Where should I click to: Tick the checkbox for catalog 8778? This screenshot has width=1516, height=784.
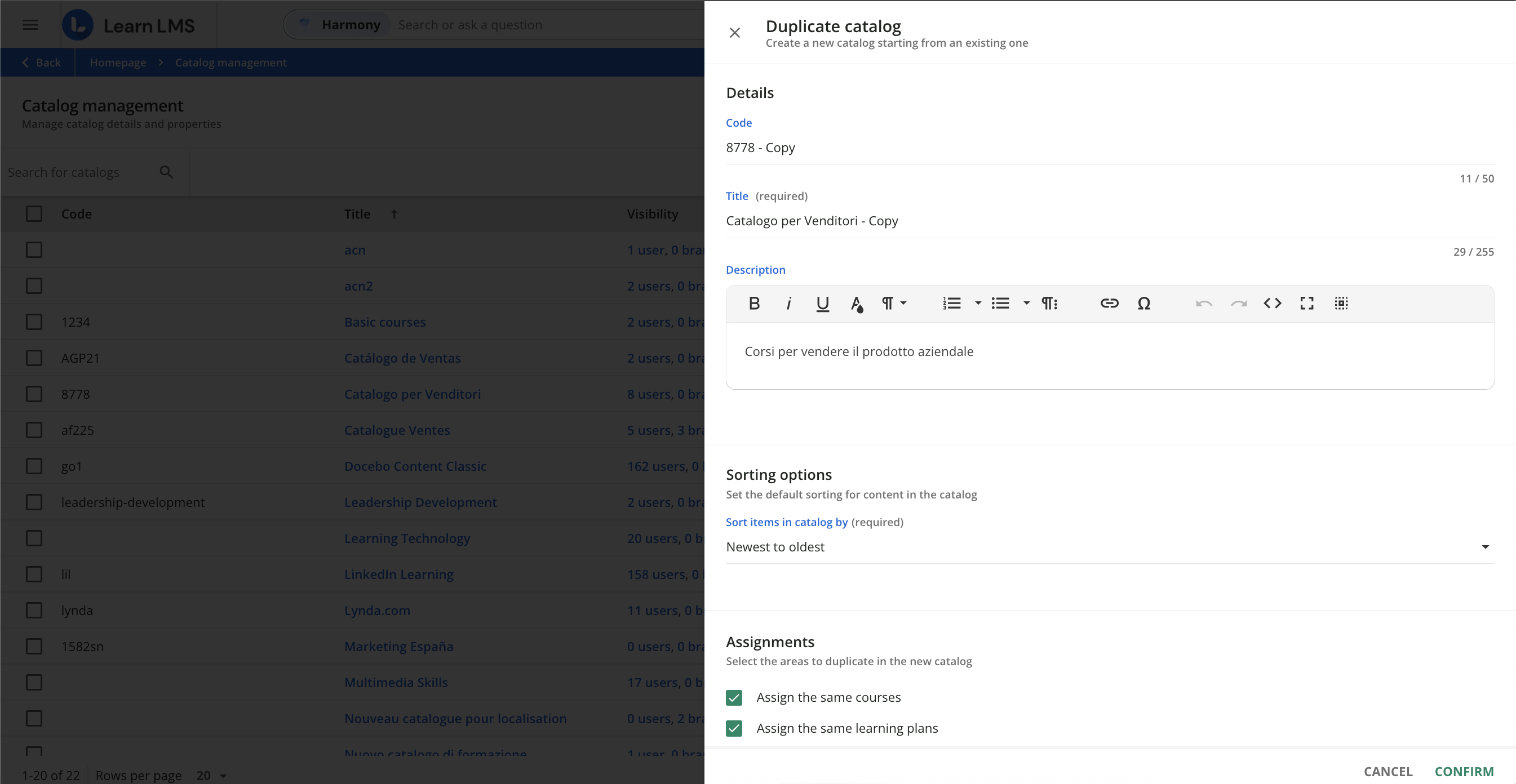pyautogui.click(x=34, y=394)
